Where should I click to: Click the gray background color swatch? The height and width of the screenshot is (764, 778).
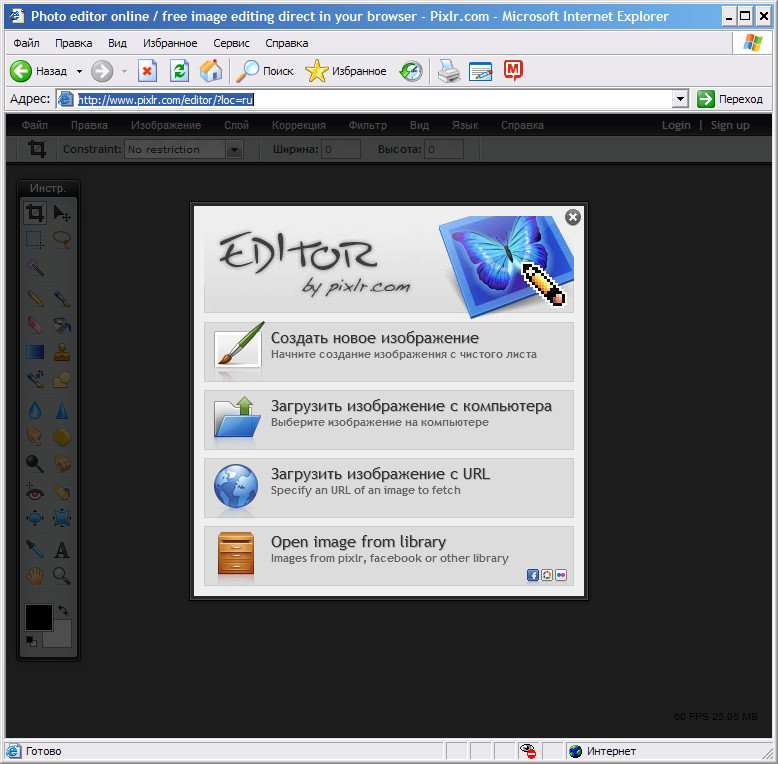click(62, 637)
